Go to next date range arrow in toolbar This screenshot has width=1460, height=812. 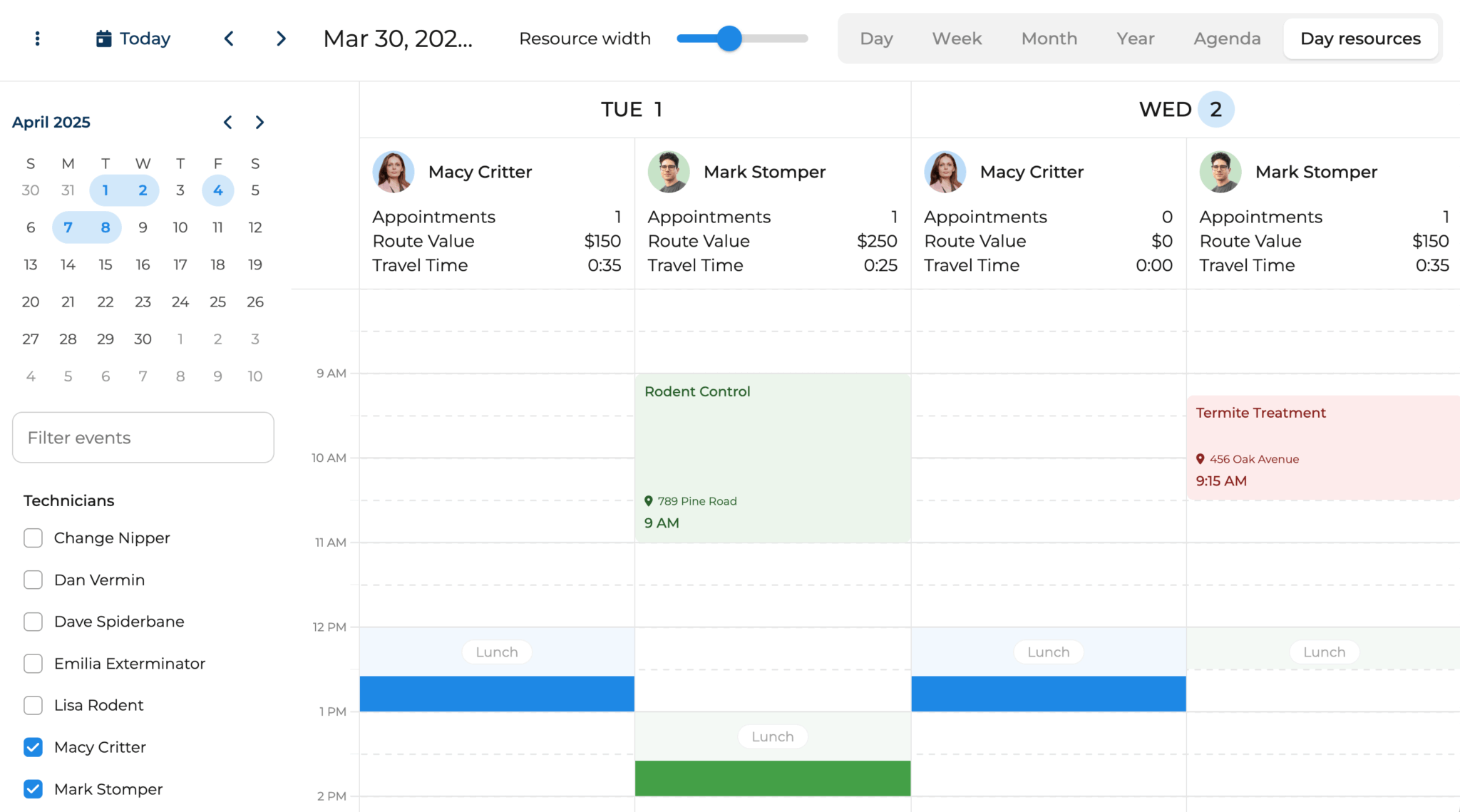(x=281, y=38)
